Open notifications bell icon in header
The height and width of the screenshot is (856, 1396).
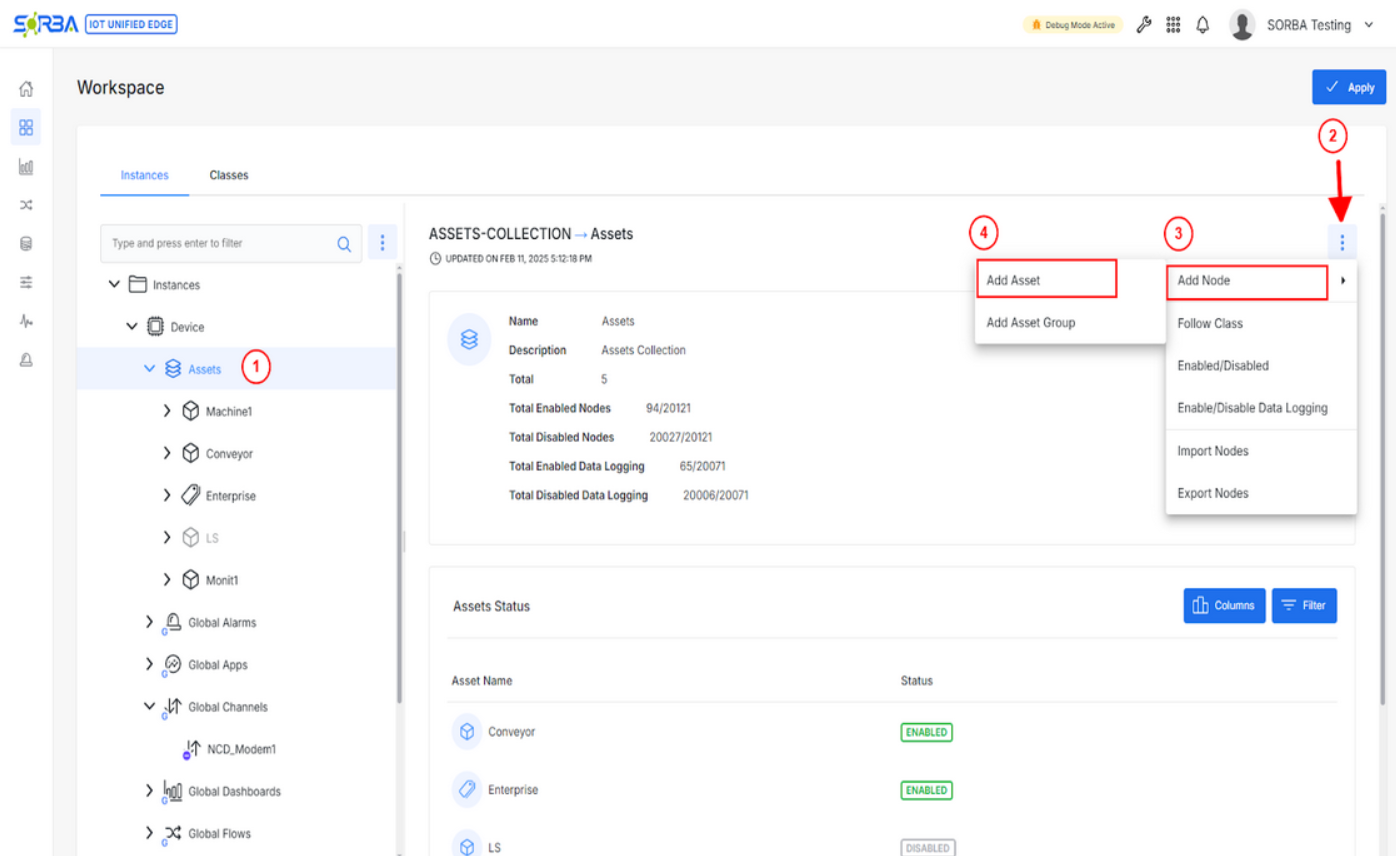tap(1202, 25)
